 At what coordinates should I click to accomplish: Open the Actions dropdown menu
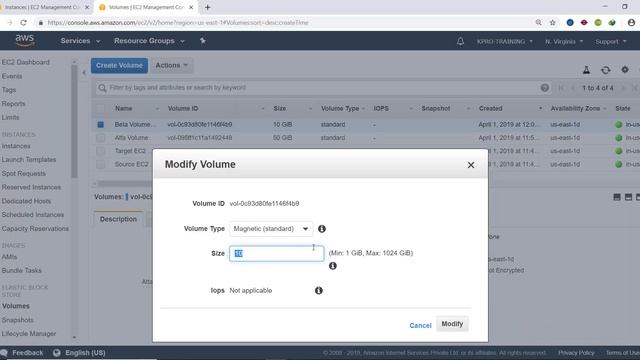coord(172,65)
